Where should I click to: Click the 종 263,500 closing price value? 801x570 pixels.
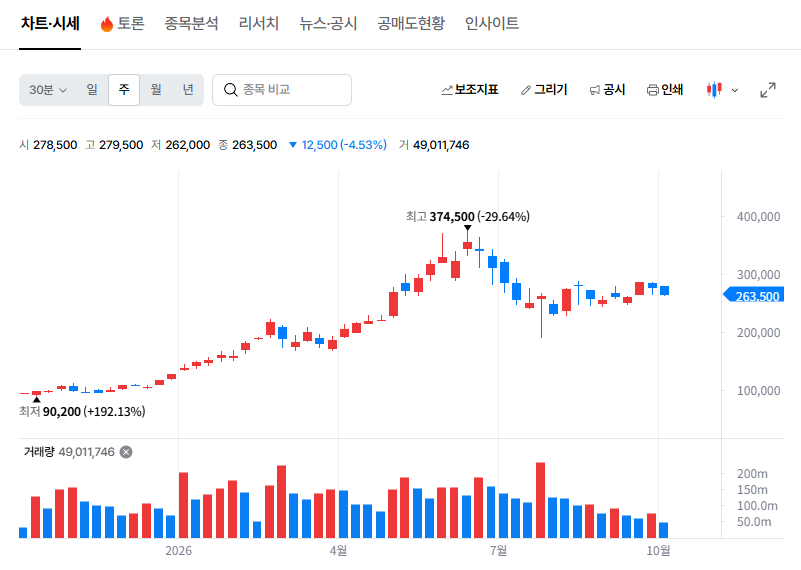tap(247, 145)
